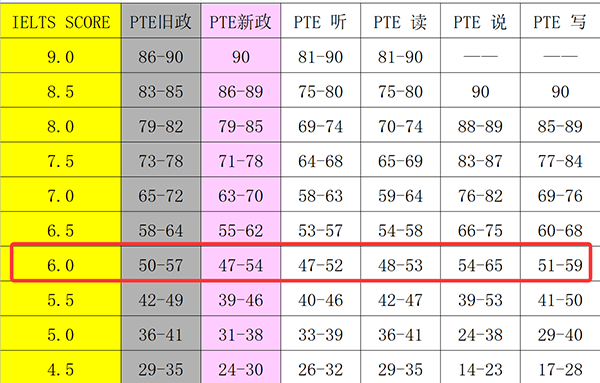600x383 pixels.
Task: Select the 17-28 cell in bottom row
Action: point(560,367)
